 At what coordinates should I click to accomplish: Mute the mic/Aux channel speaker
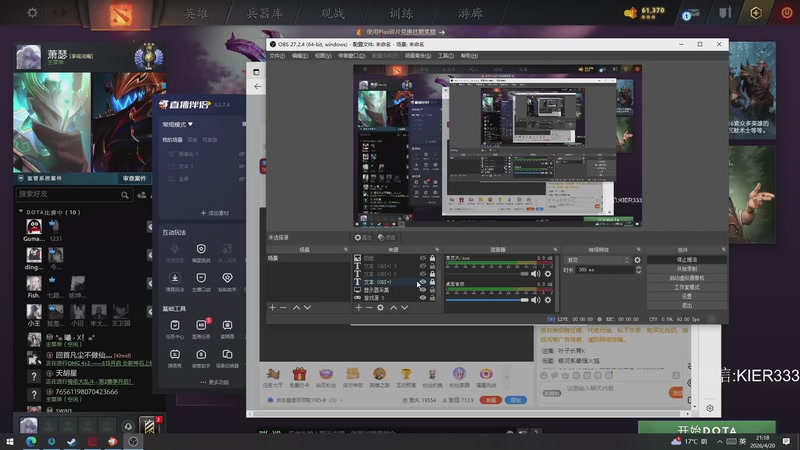(535, 274)
